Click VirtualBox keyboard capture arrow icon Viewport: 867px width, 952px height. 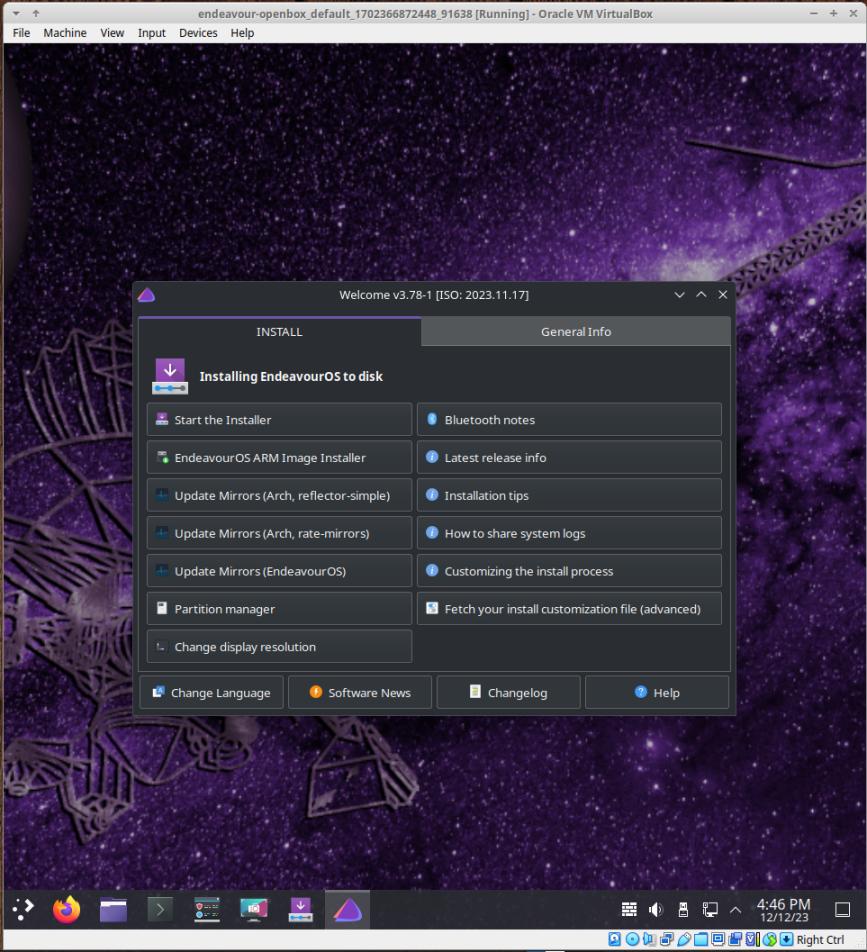click(786, 939)
